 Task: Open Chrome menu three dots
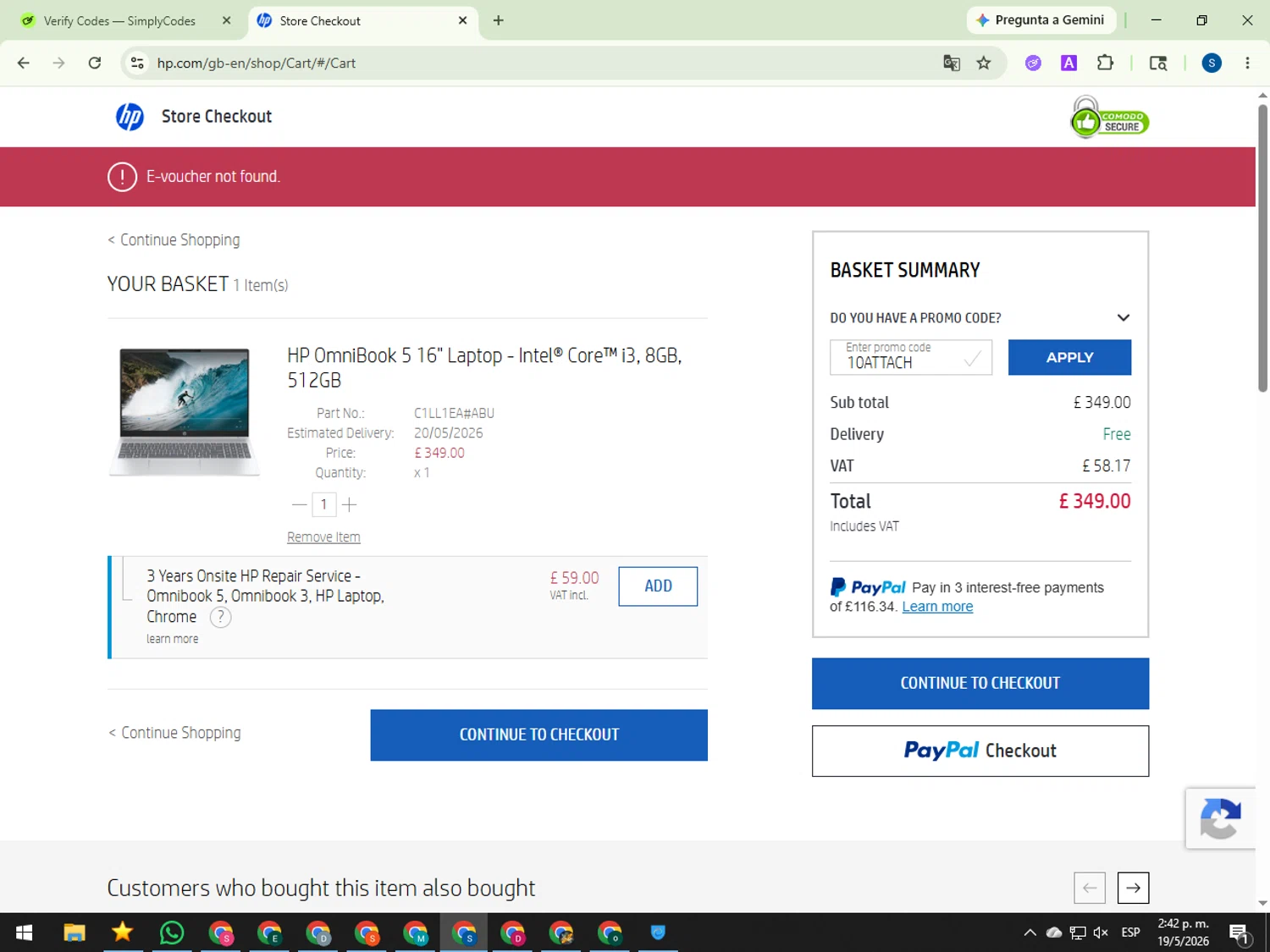(1247, 63)
